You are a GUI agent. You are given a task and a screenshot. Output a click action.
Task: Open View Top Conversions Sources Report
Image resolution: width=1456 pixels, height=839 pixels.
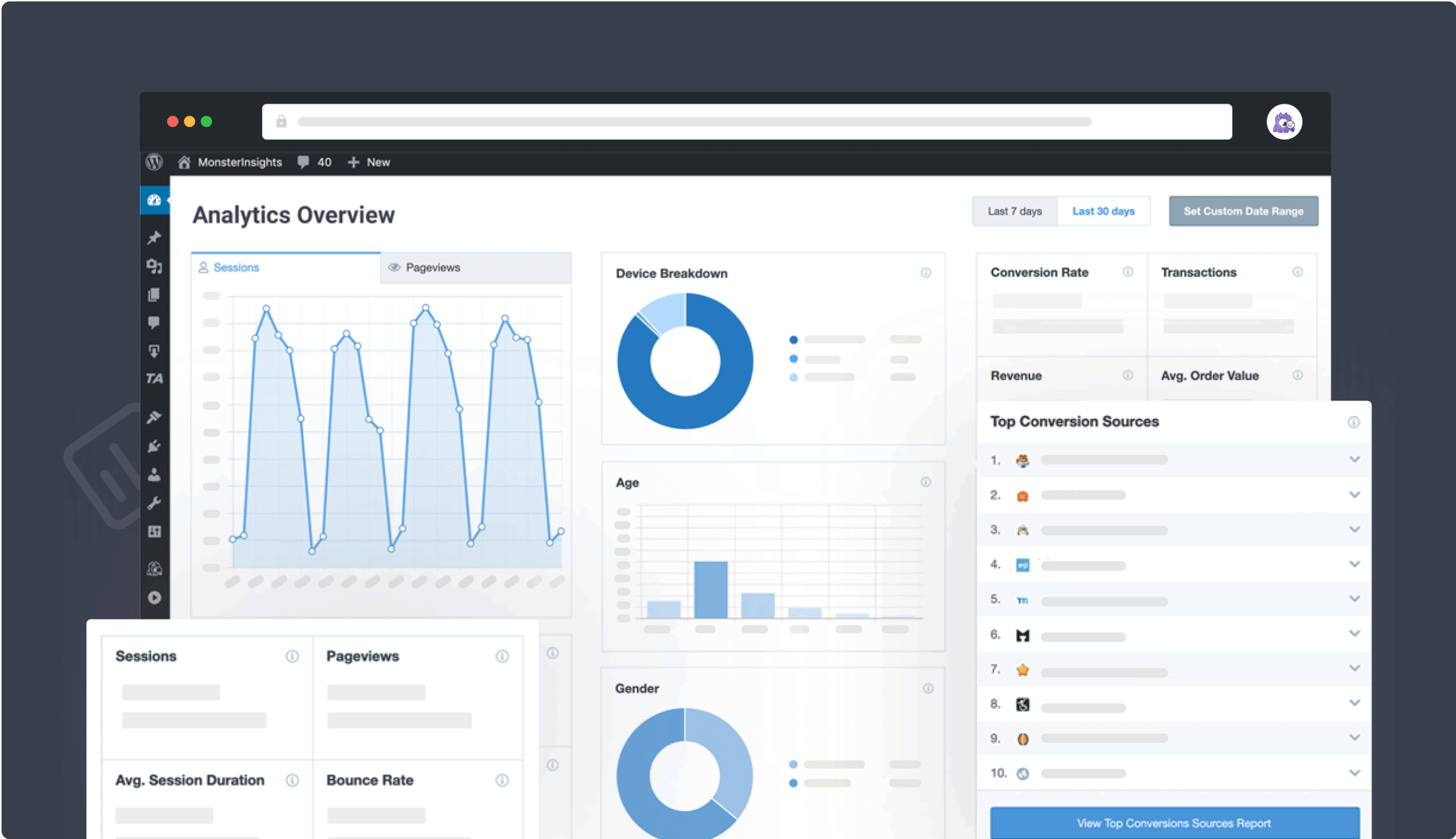tap(1174, 824)
